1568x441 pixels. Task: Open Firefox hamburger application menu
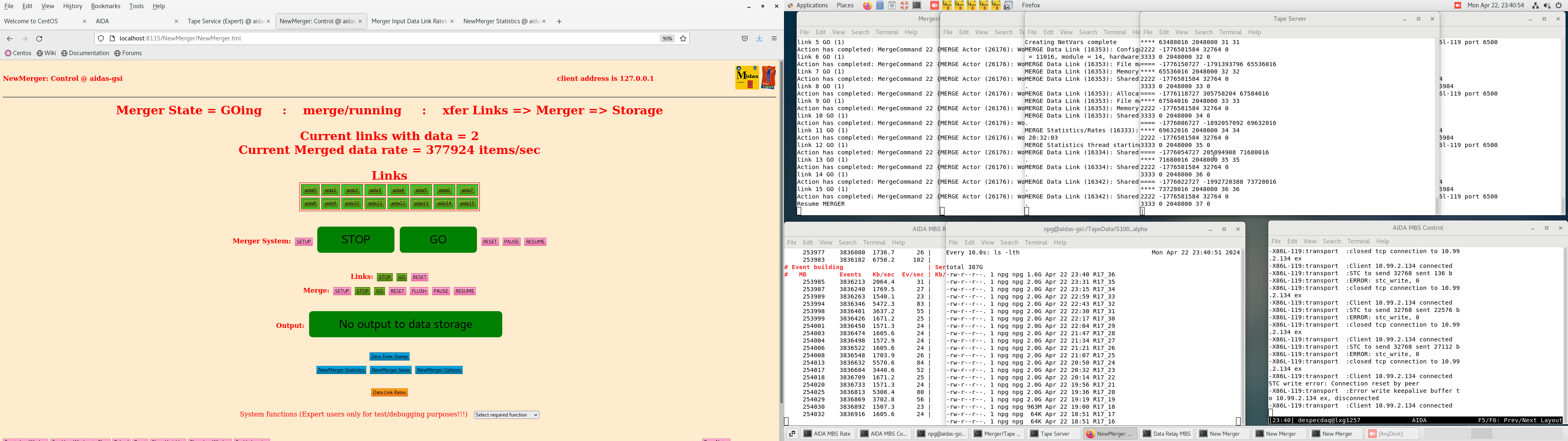pos(774,38)
